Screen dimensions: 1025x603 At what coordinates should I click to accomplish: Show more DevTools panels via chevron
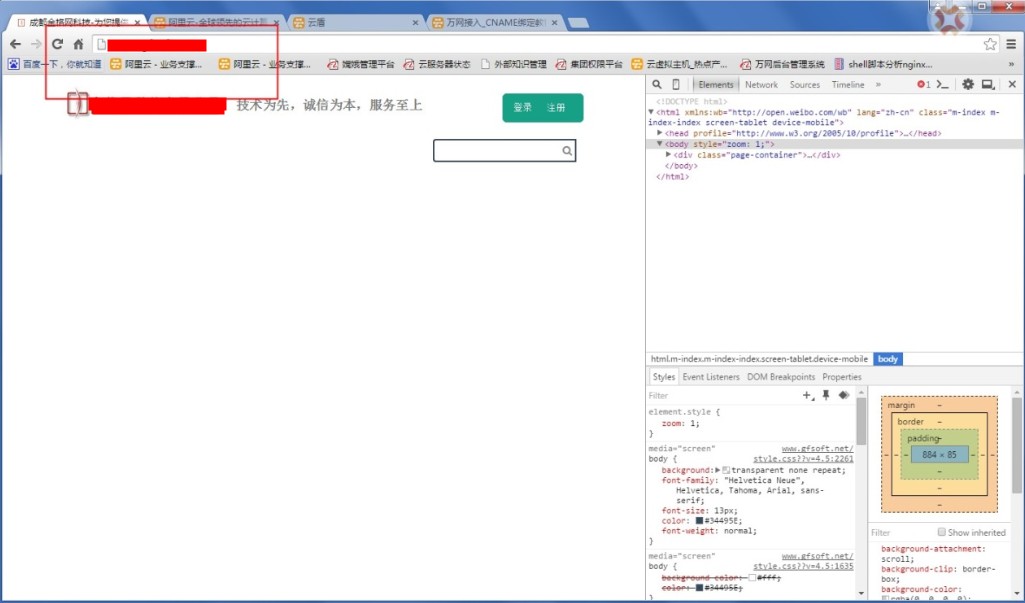tap(878, 85)
